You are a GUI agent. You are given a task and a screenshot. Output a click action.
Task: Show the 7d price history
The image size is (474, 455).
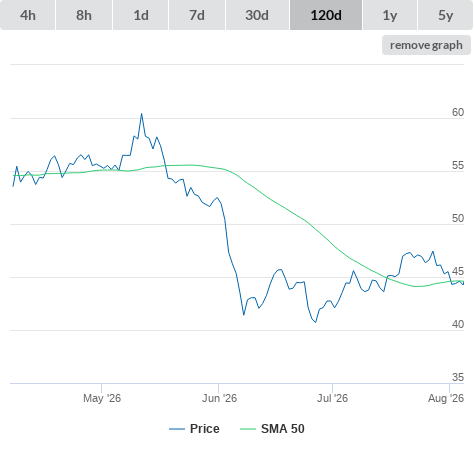197,15
